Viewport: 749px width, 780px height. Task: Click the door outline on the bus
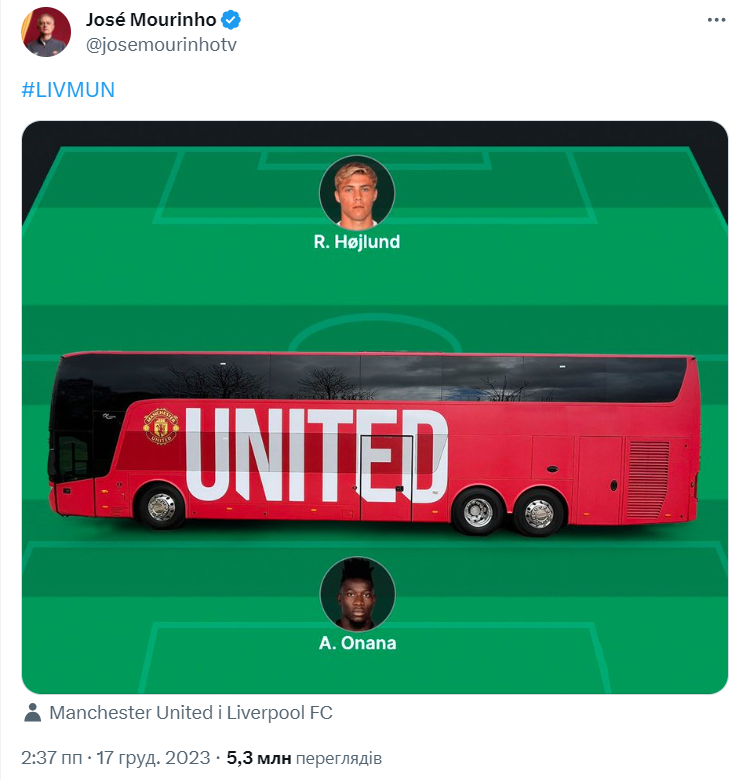click(386, 478)
